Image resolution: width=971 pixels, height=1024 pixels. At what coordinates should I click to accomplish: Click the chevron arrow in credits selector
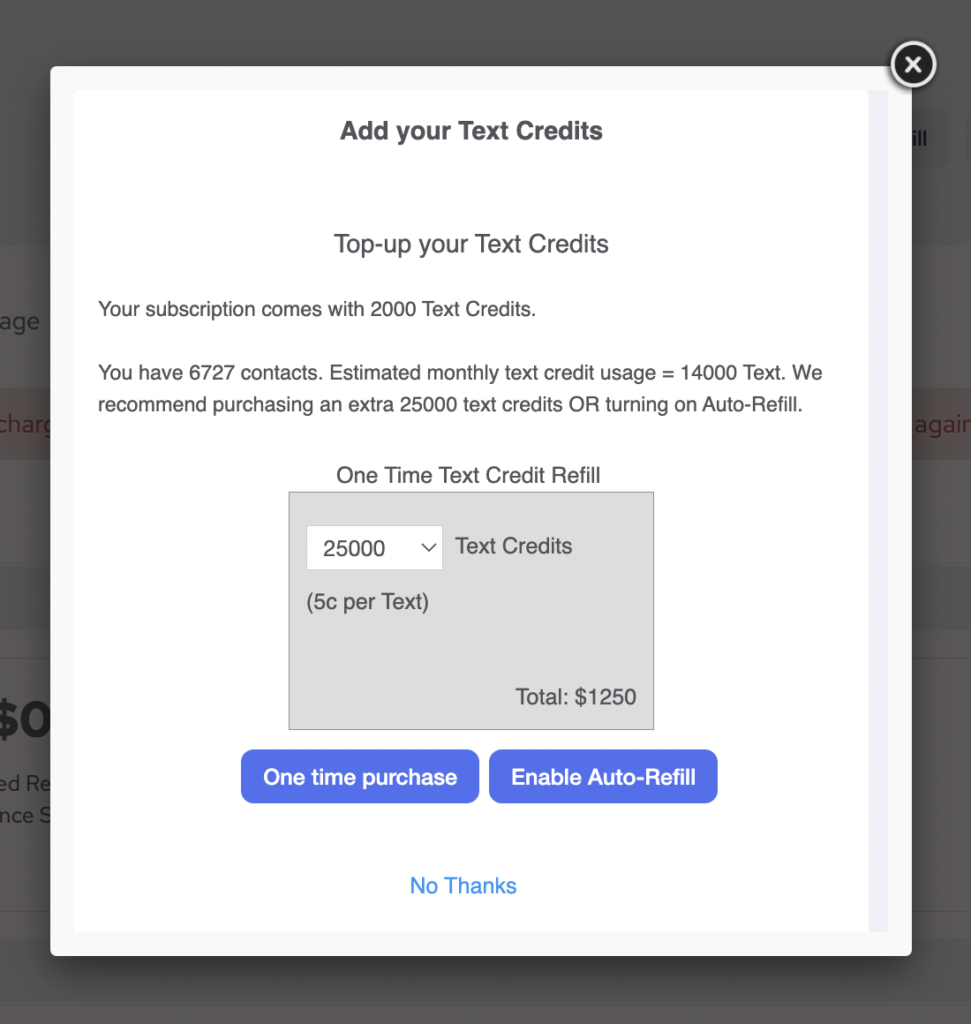pos(428,547)
